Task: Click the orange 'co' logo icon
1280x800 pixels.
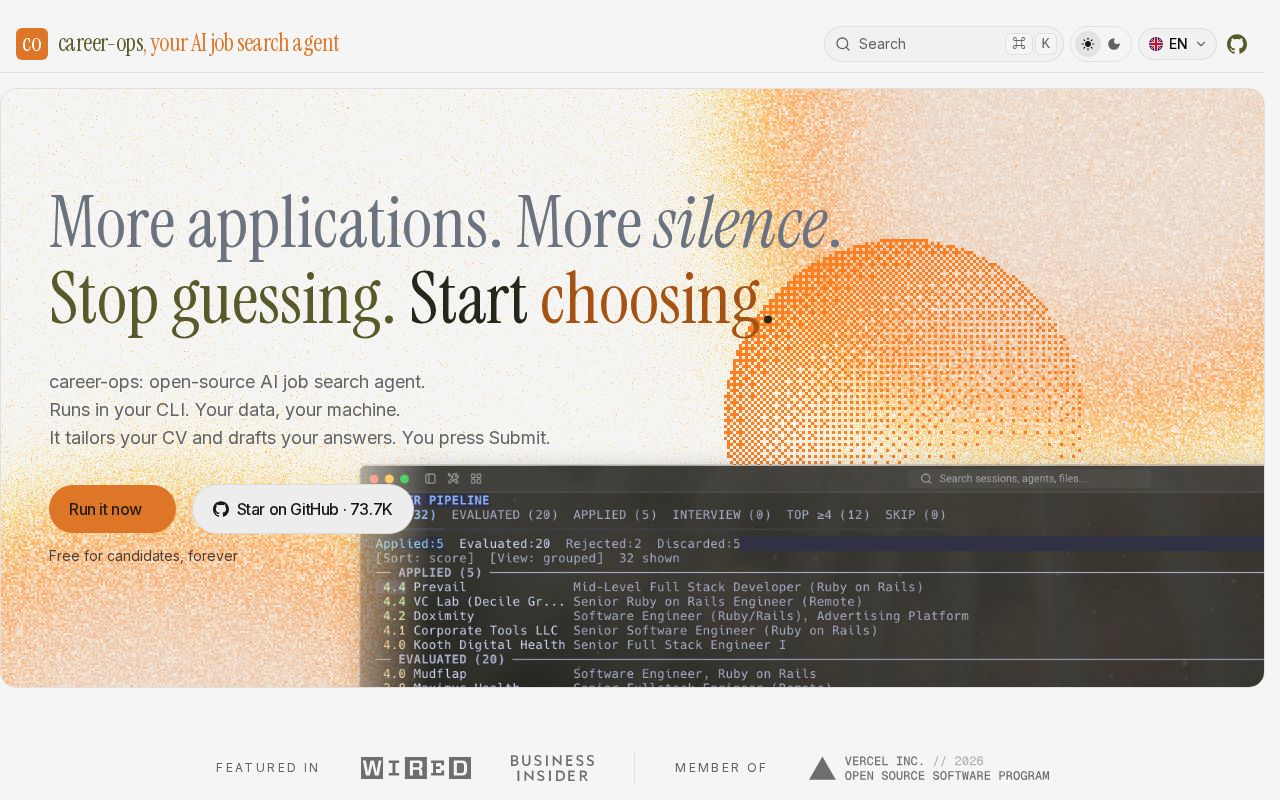Action: pos(32,44)
